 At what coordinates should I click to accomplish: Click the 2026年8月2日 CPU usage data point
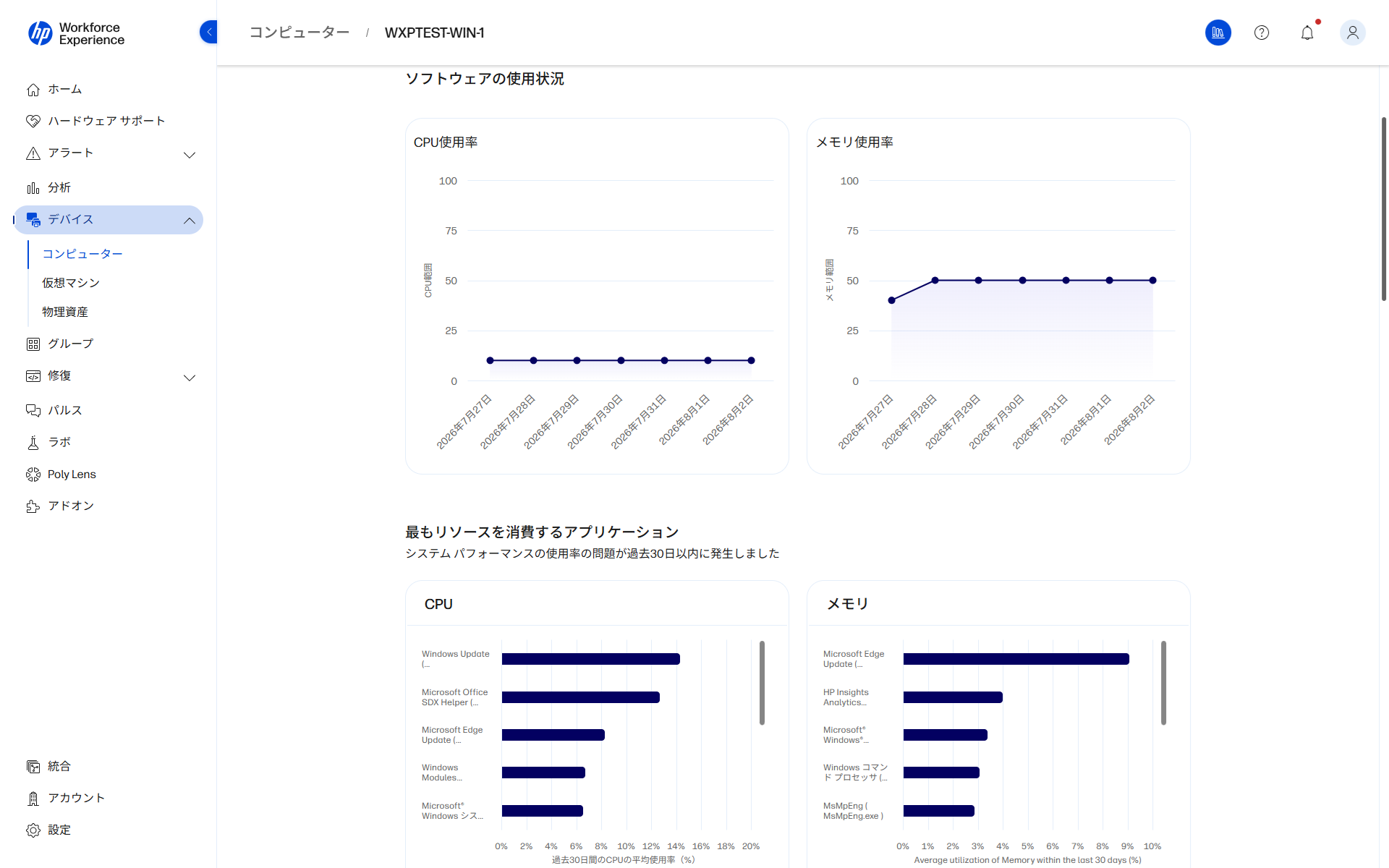[x=751, y=360]
